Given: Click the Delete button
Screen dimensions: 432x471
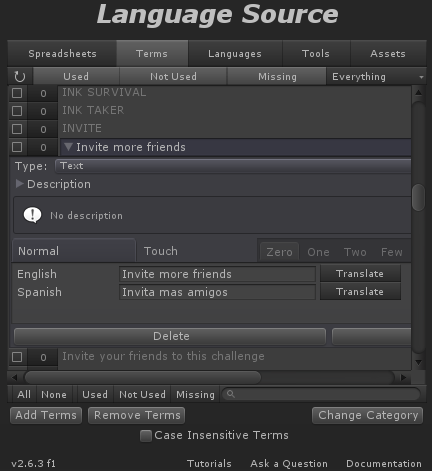Looking at the screenshot, I should 170,336.
